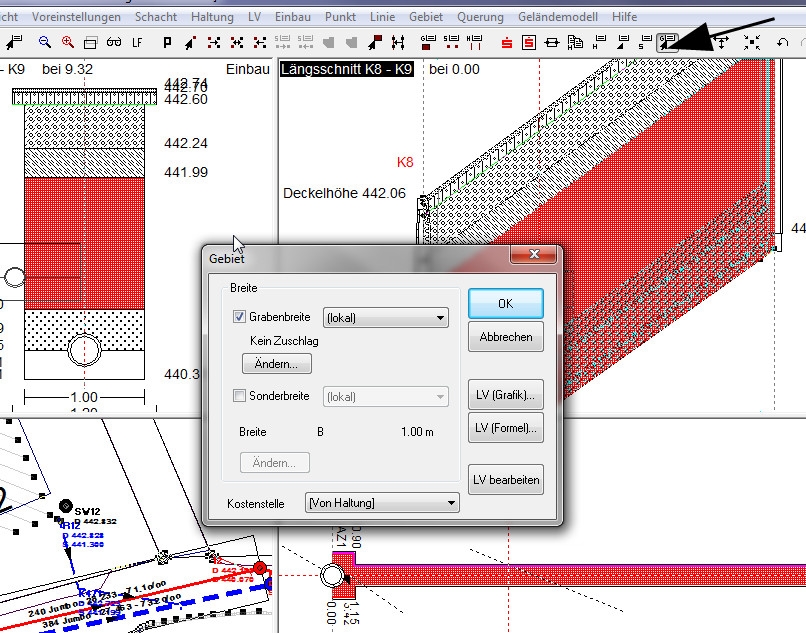Click the zoom out magnifier icon
Screen dimensions: 806x633
coord(45,42)
